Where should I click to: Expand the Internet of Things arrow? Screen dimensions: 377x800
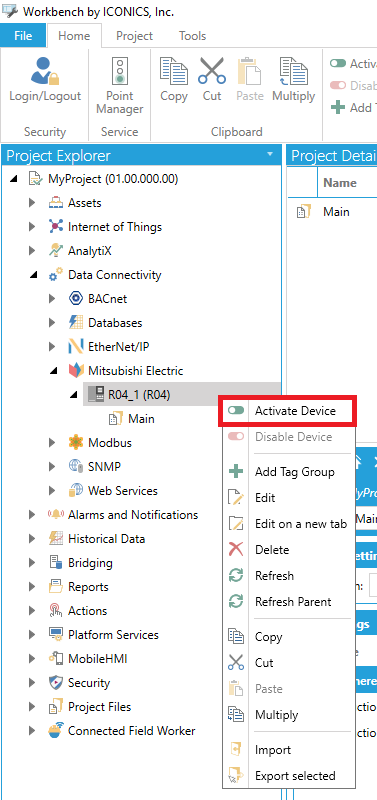coord(33,227)
